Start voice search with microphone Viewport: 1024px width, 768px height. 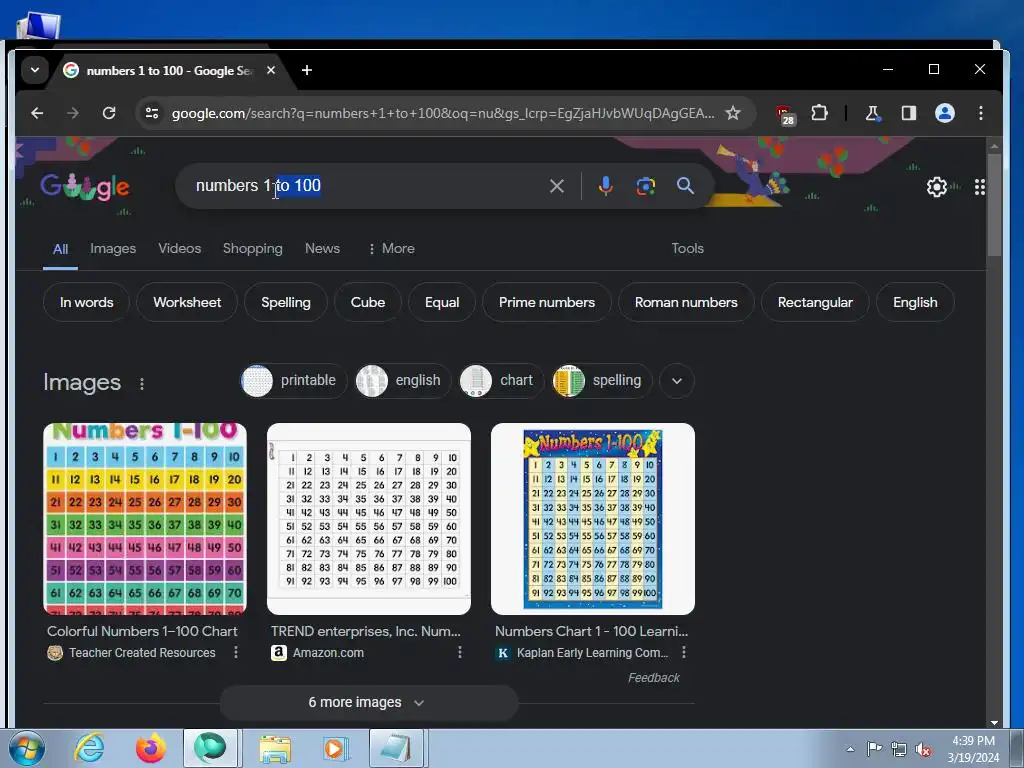[x=605, y=186]
